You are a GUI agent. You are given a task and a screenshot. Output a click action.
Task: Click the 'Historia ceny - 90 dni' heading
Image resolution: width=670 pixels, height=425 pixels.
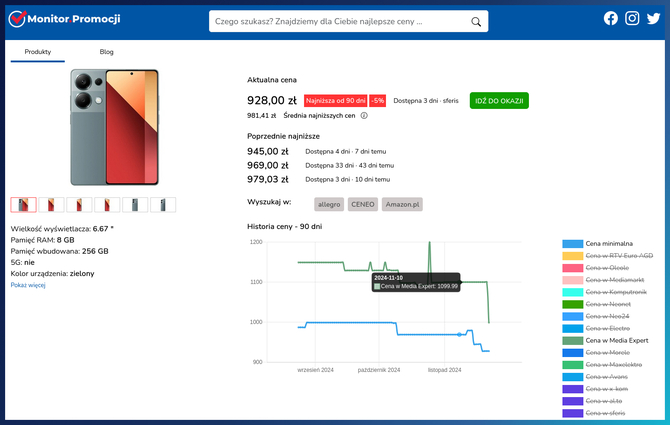point(285,226)
